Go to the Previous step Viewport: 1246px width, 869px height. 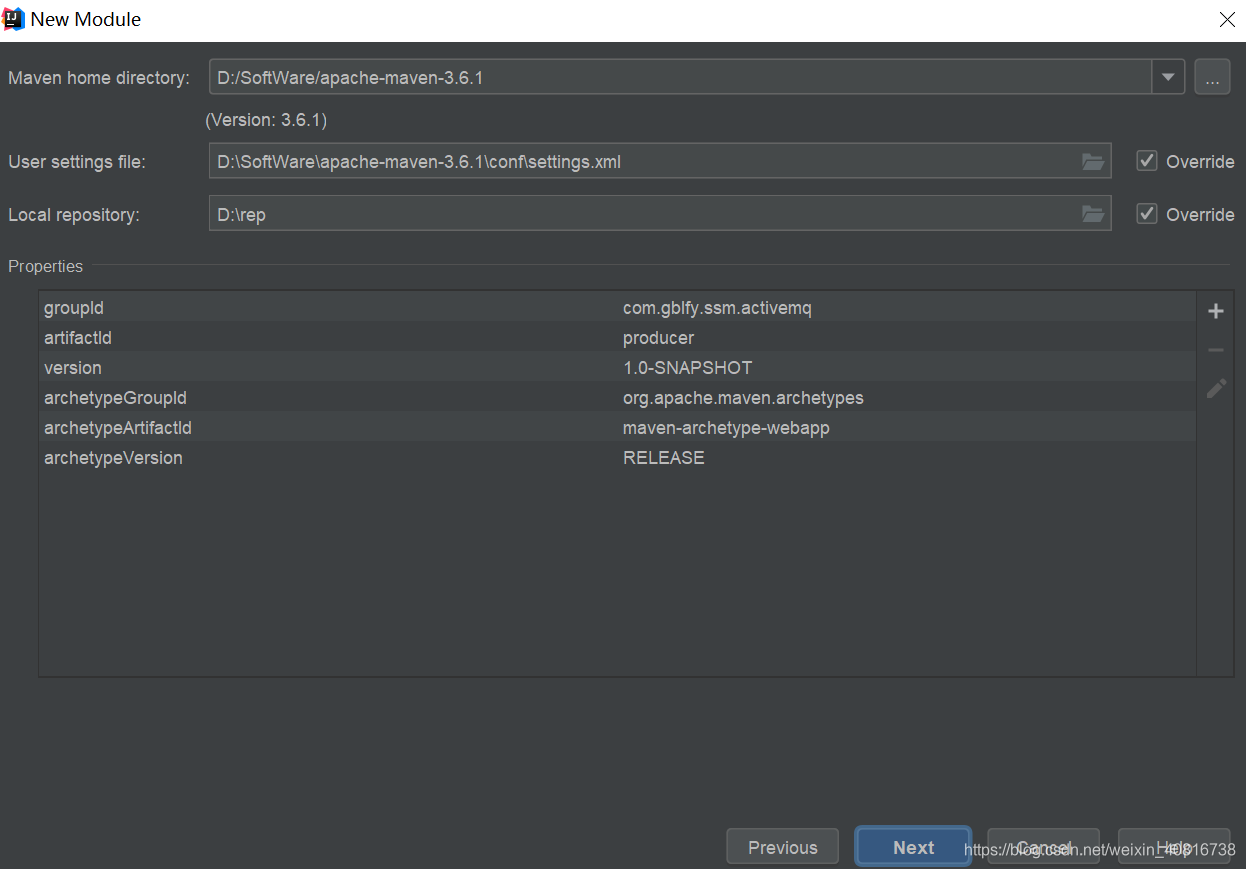coord(783,847)
